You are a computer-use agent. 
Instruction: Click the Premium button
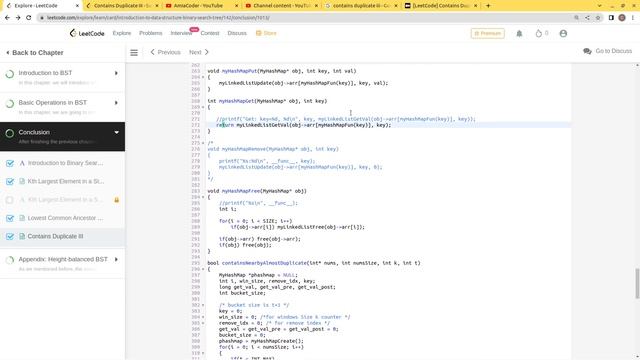tap(488, 33)
